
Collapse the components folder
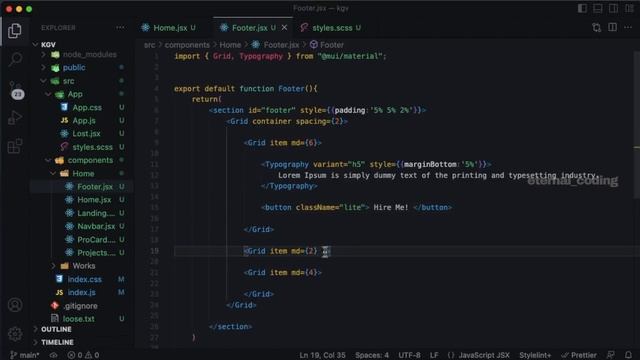pos(48,160)
